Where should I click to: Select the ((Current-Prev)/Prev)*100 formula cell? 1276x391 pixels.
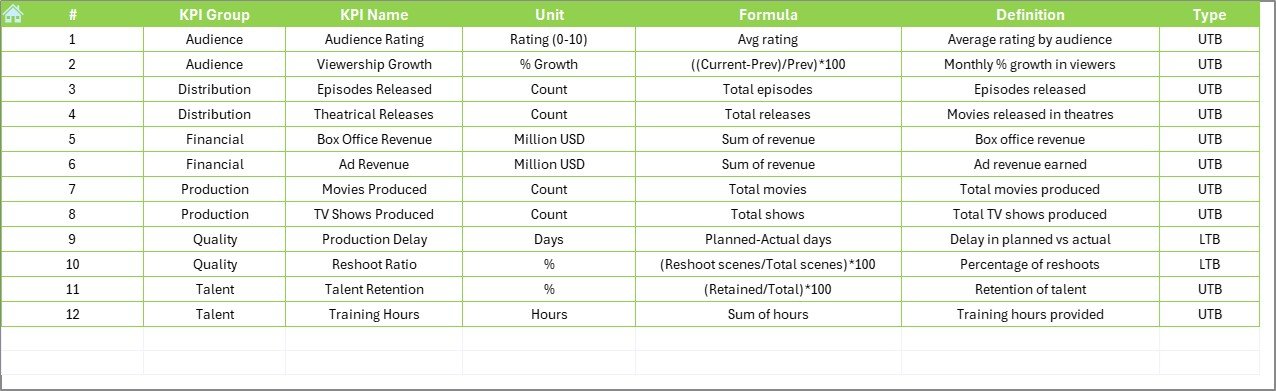click(768, 65)
